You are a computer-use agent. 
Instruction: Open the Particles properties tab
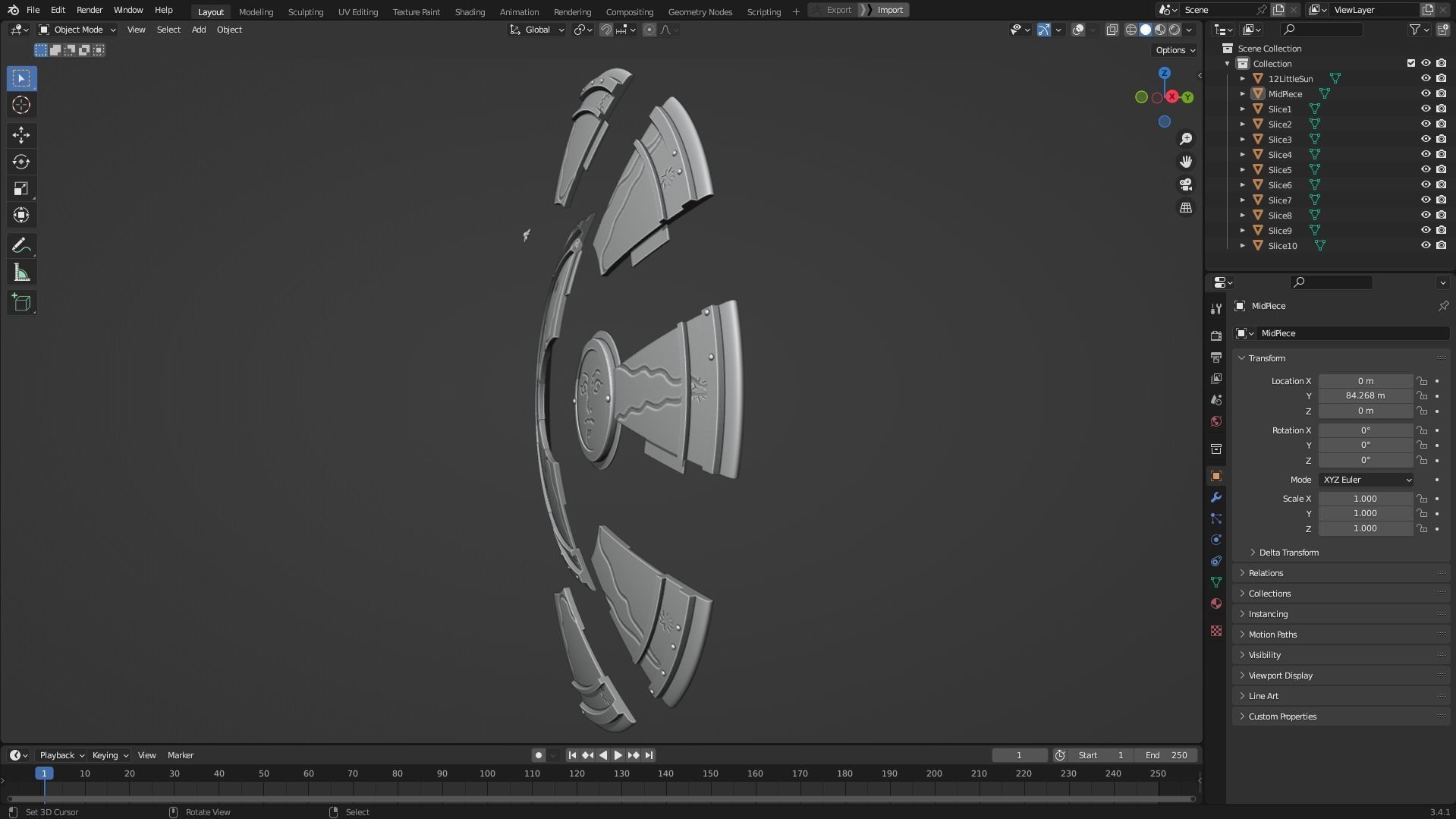1216,518
